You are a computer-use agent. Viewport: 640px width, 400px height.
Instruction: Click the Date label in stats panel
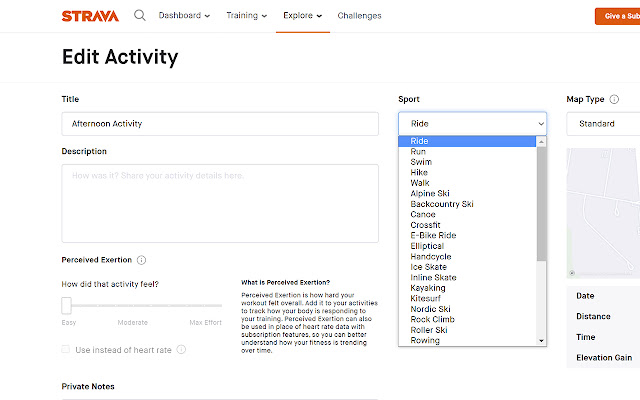585,296
